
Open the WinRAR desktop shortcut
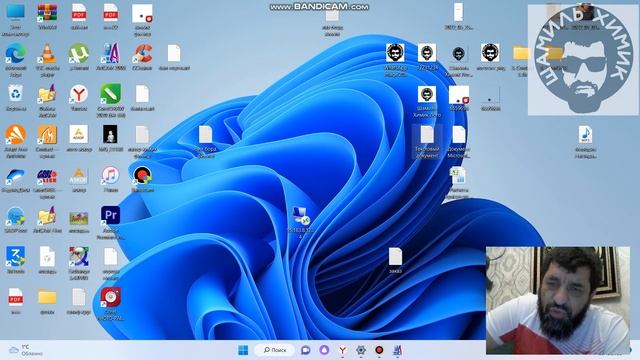point(47,16)
